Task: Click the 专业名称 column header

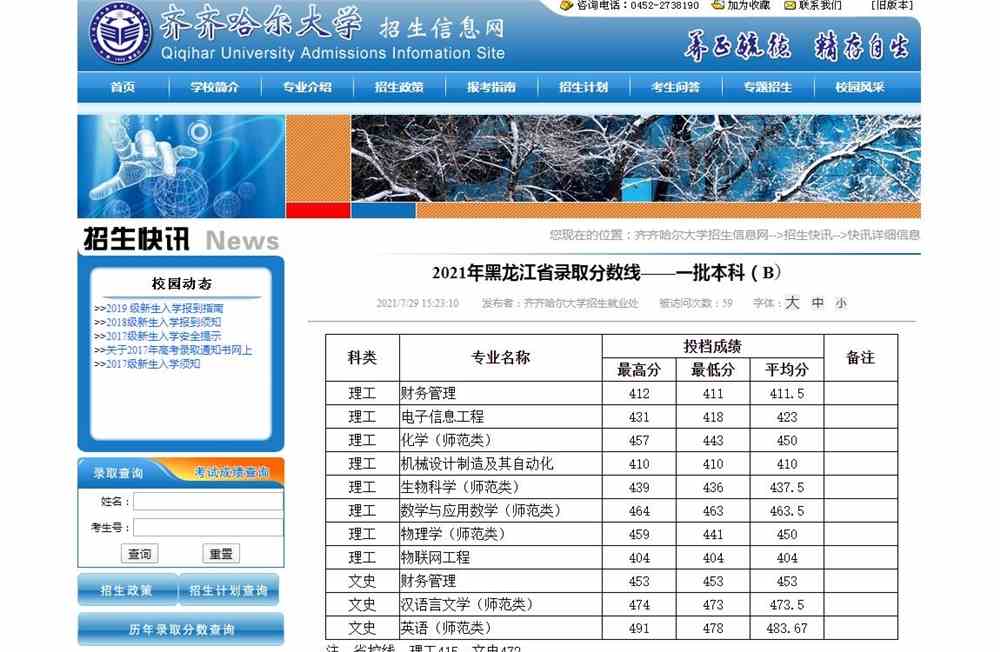Action: pos(501,358)
